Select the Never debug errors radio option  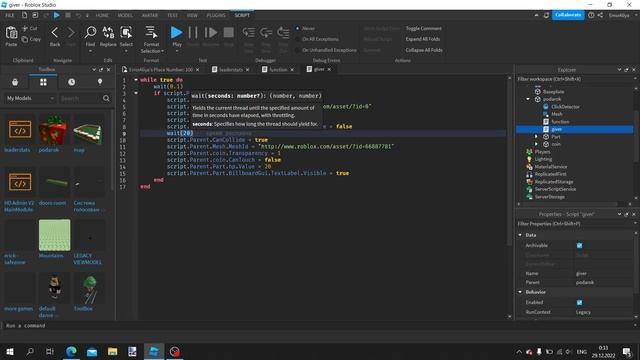[297, 28]
